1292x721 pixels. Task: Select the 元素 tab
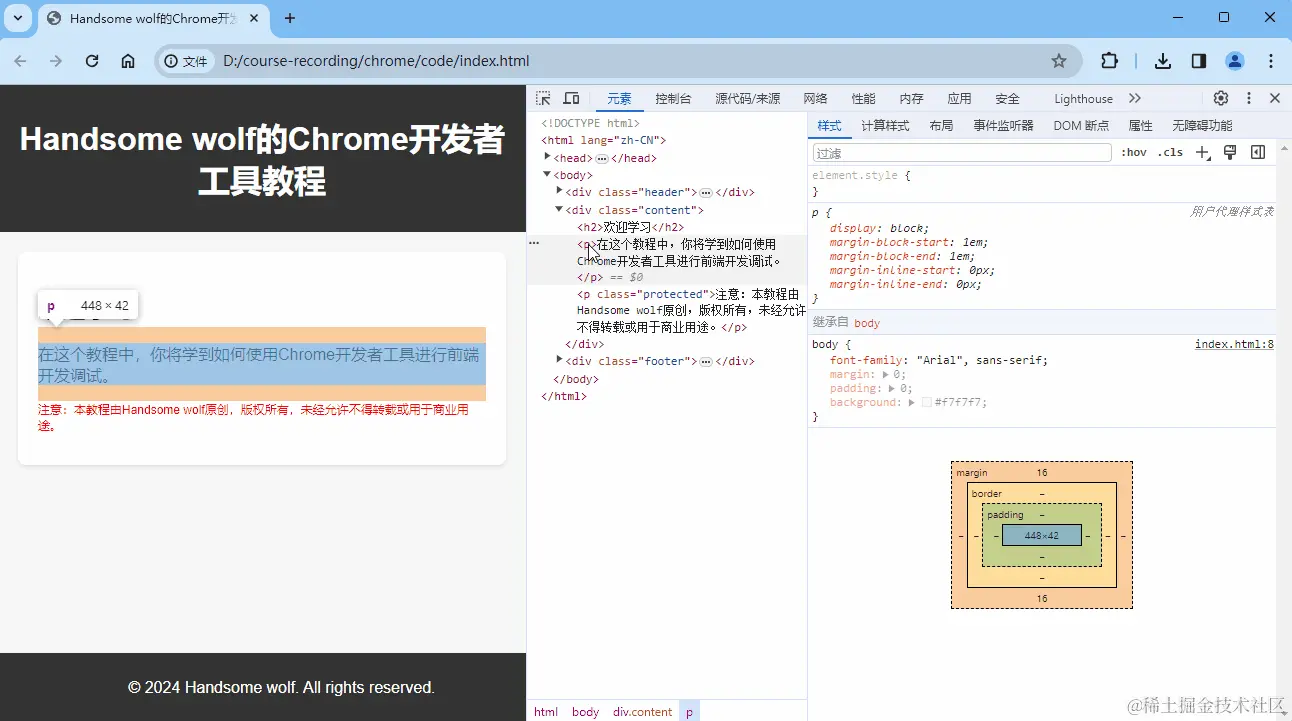coord(619,99)
